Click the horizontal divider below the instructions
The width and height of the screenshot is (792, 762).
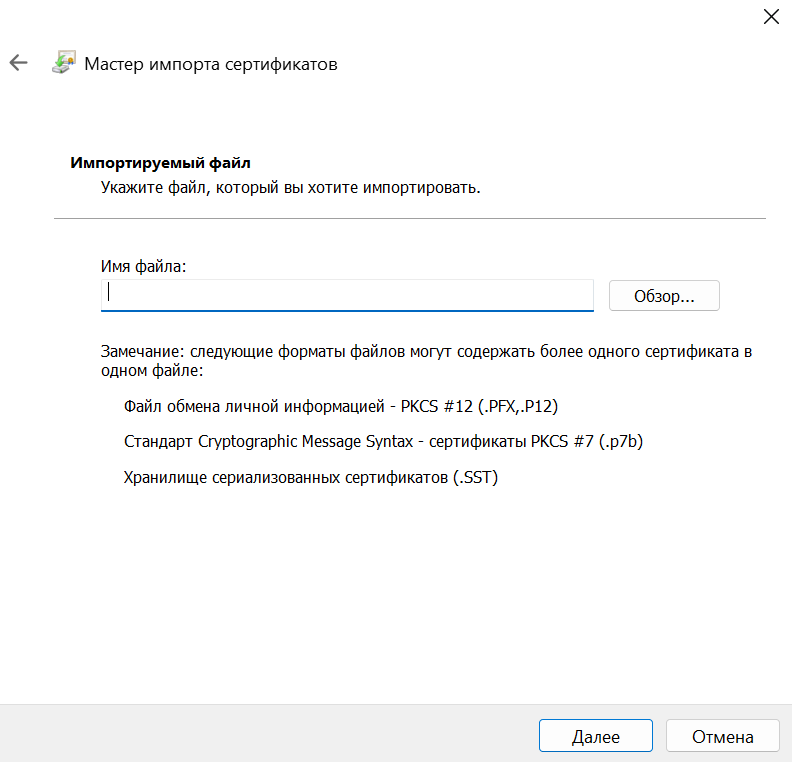pos(409,218)
